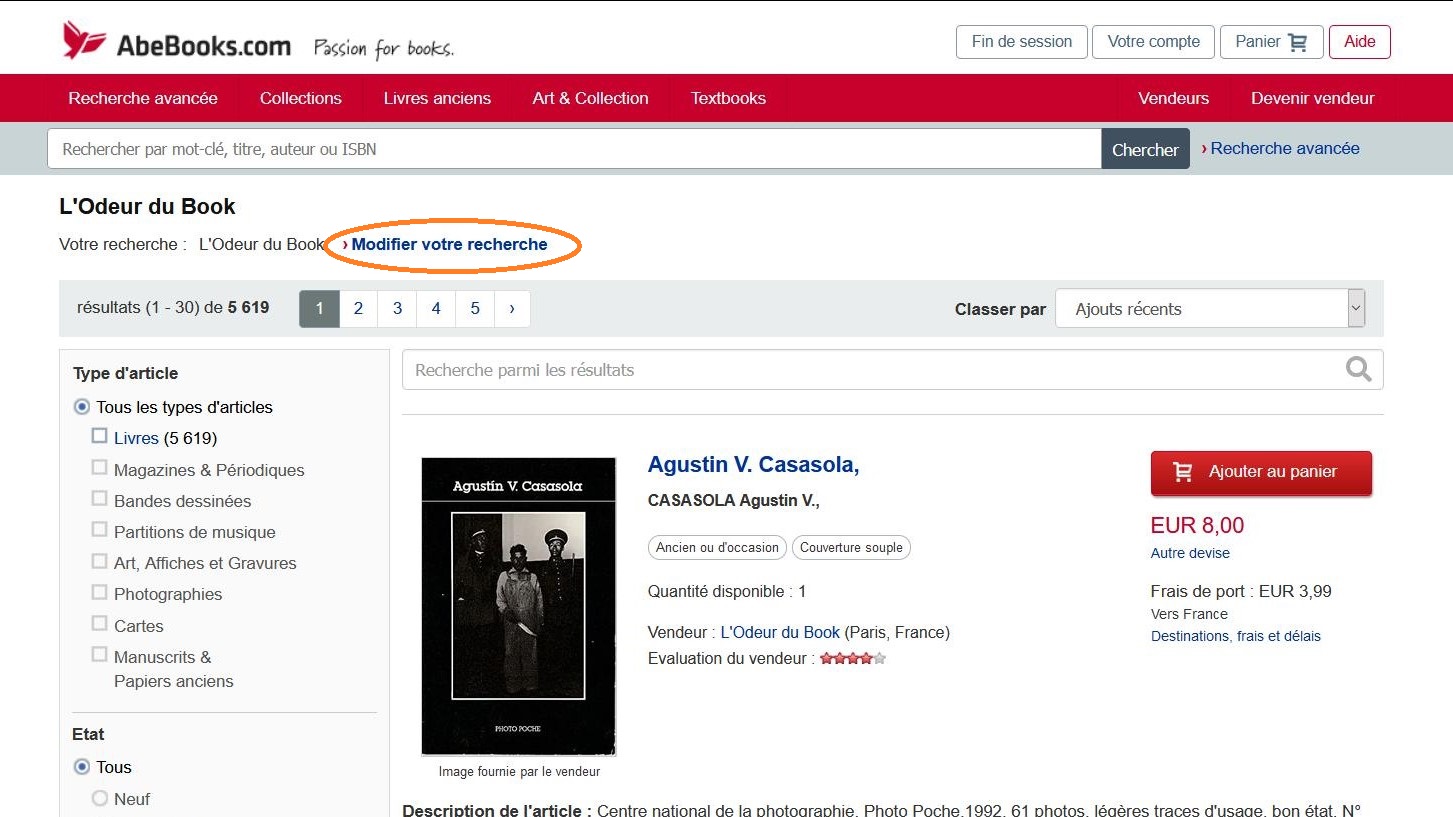Open Livres anciens menu item
The width and height of the screenshot is (1453, 817).
(x=437, y=98)
